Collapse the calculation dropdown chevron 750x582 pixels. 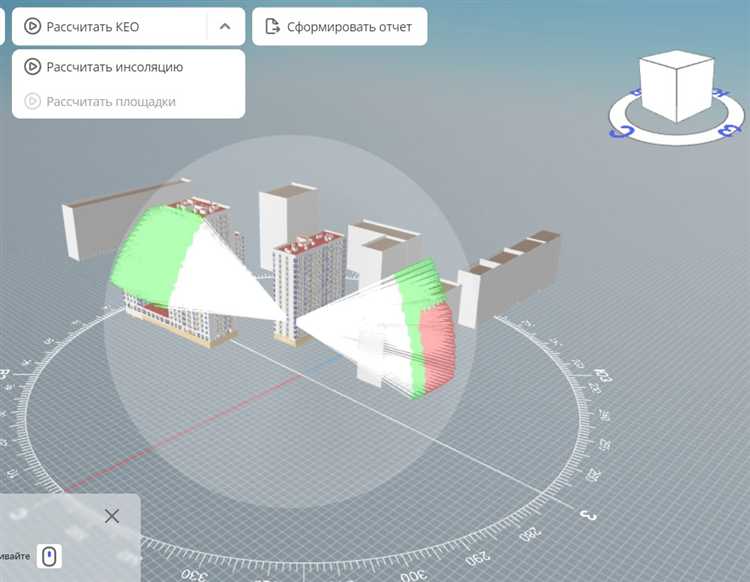pyautogui.click(x=225, y=27)
